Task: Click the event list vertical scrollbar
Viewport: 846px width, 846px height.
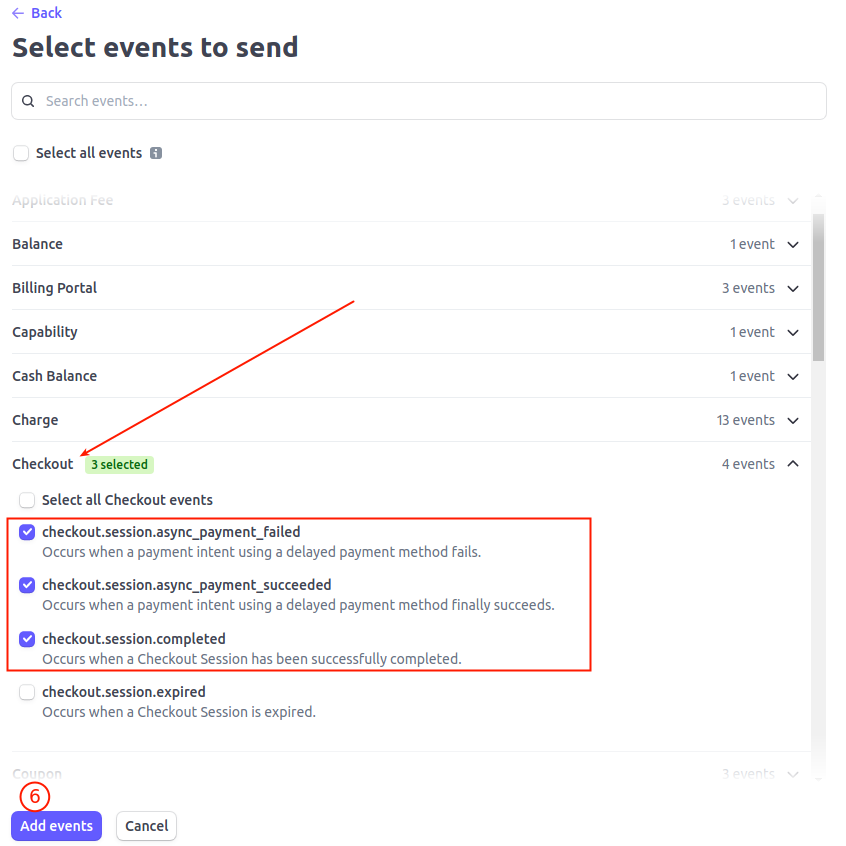Action: [x=818, y=287]
